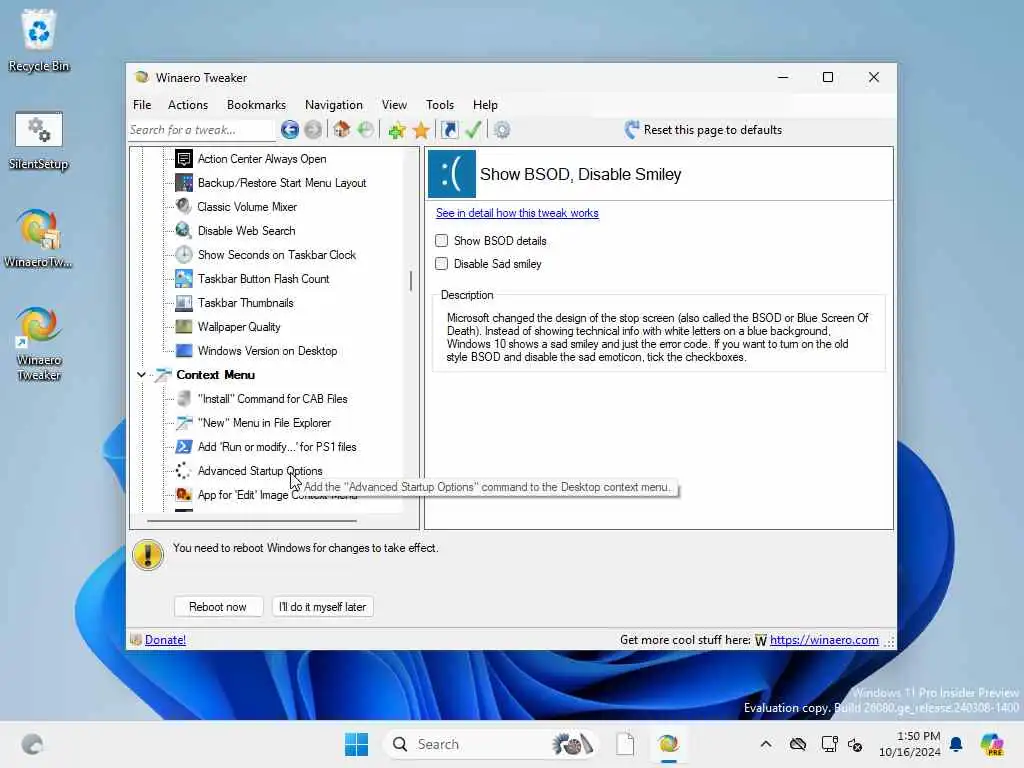Screen dimensions: 1024x768
Task: Click the Donate! link
Action: point(165,640)
